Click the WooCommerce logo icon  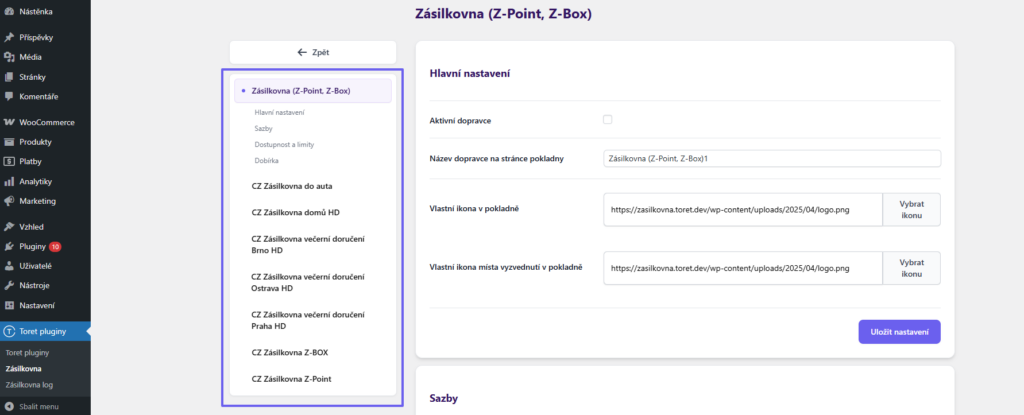(9, 122)
